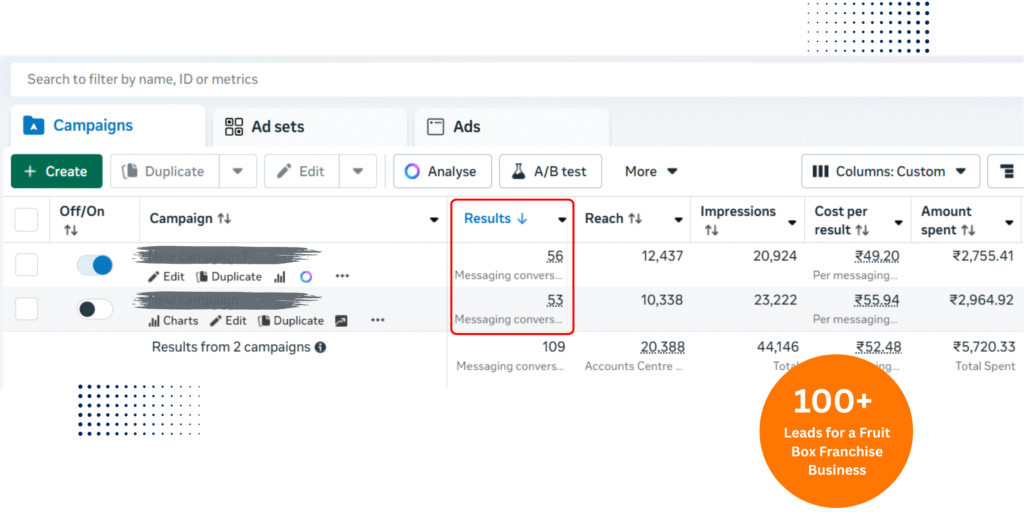Select the first campaign row checkbox

click(26, 265)
